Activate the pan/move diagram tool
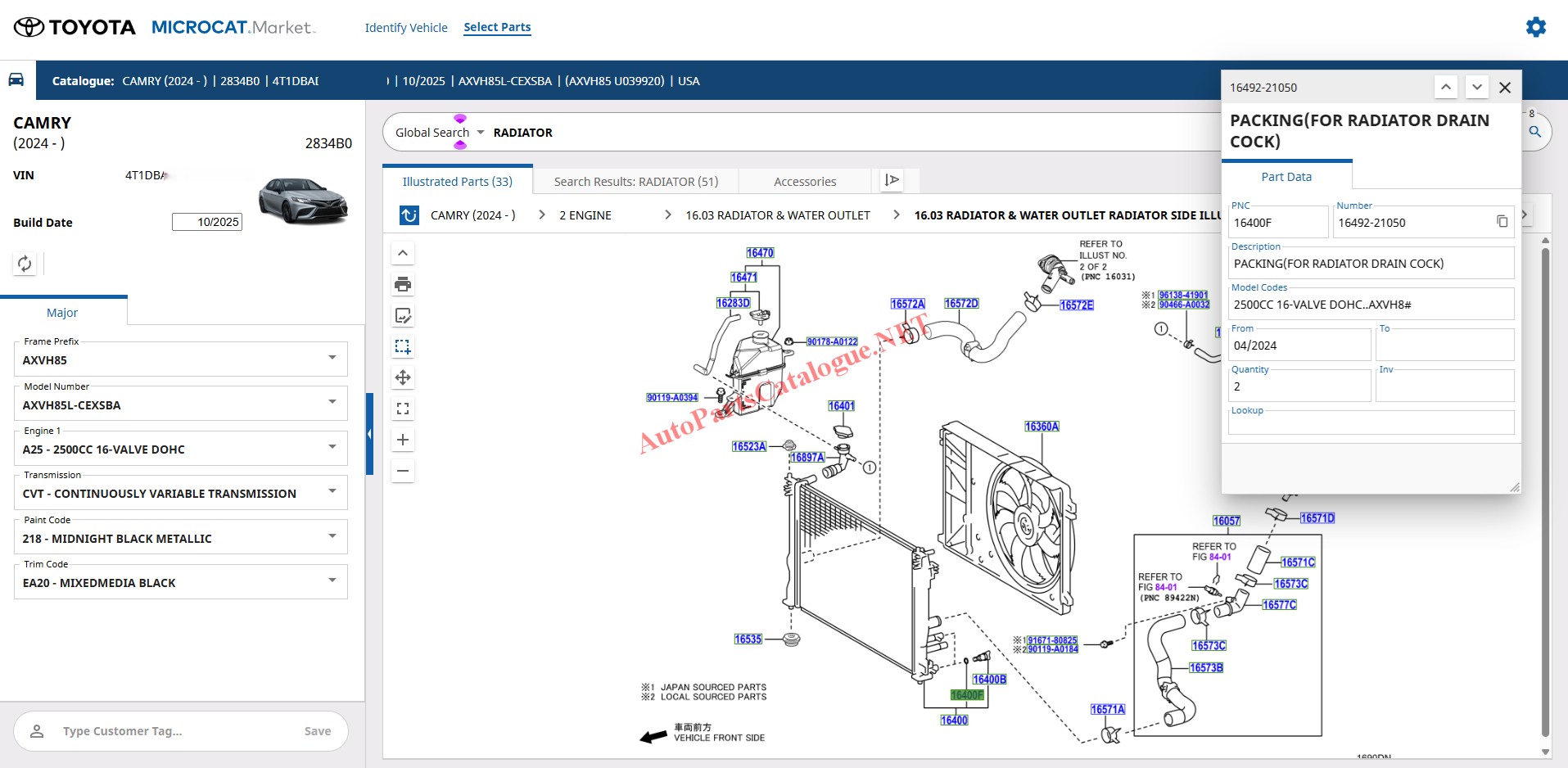Screen dimensions: 1568x768 [x=403, y=377]
